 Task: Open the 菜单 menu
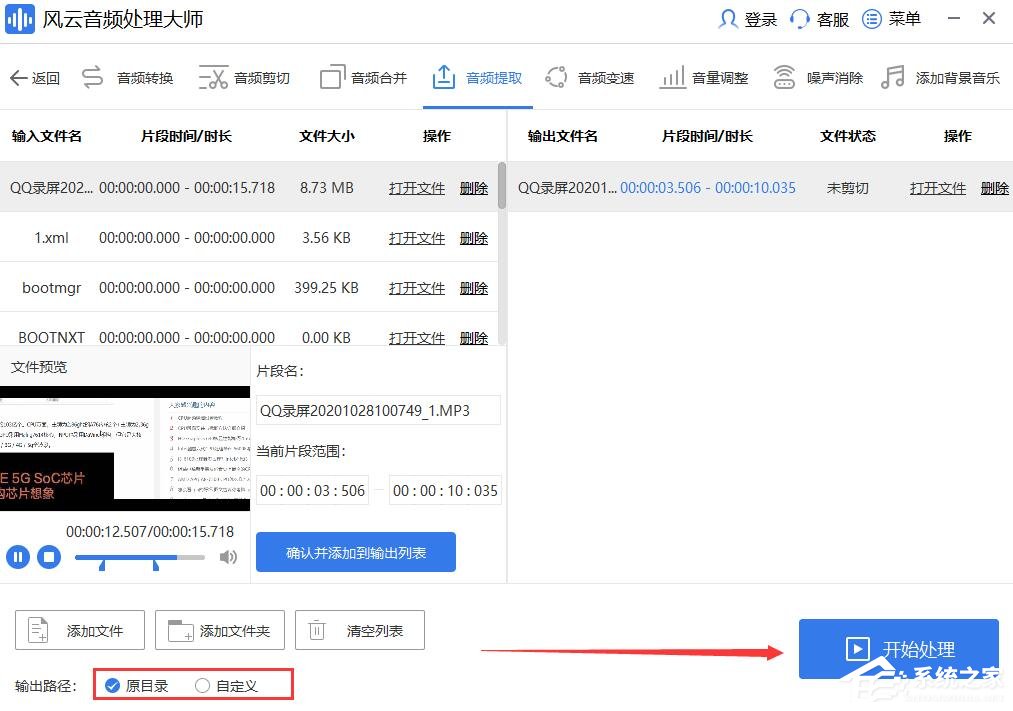click(891, 18)
